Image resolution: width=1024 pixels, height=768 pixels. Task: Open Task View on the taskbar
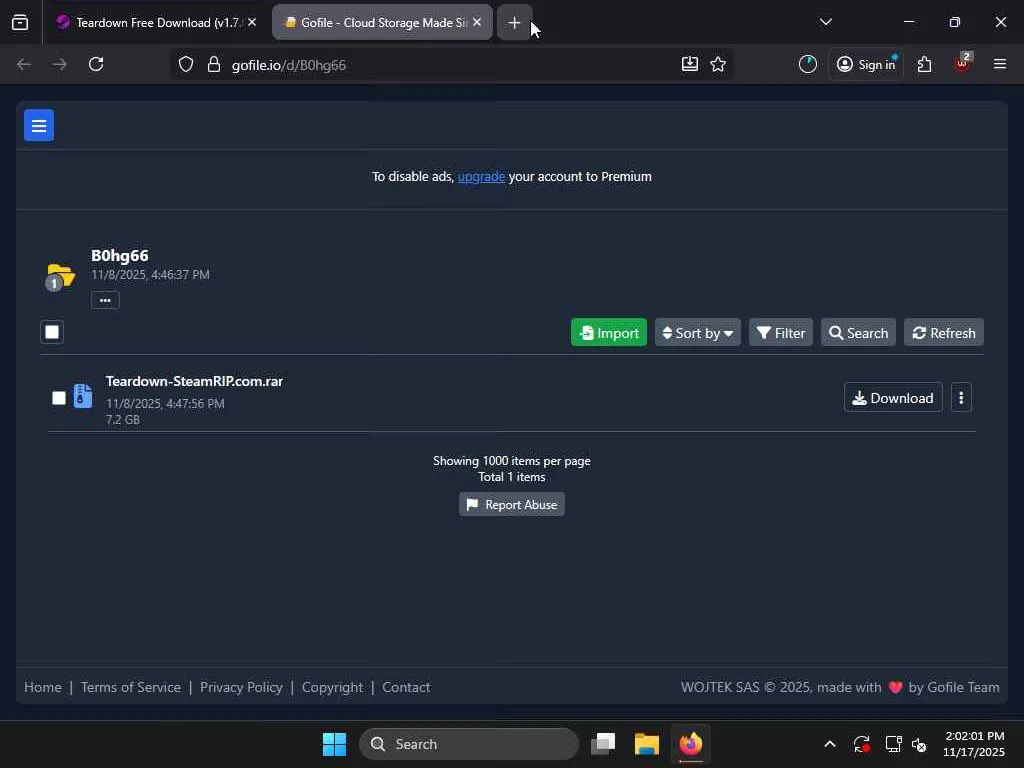(603, 744)
